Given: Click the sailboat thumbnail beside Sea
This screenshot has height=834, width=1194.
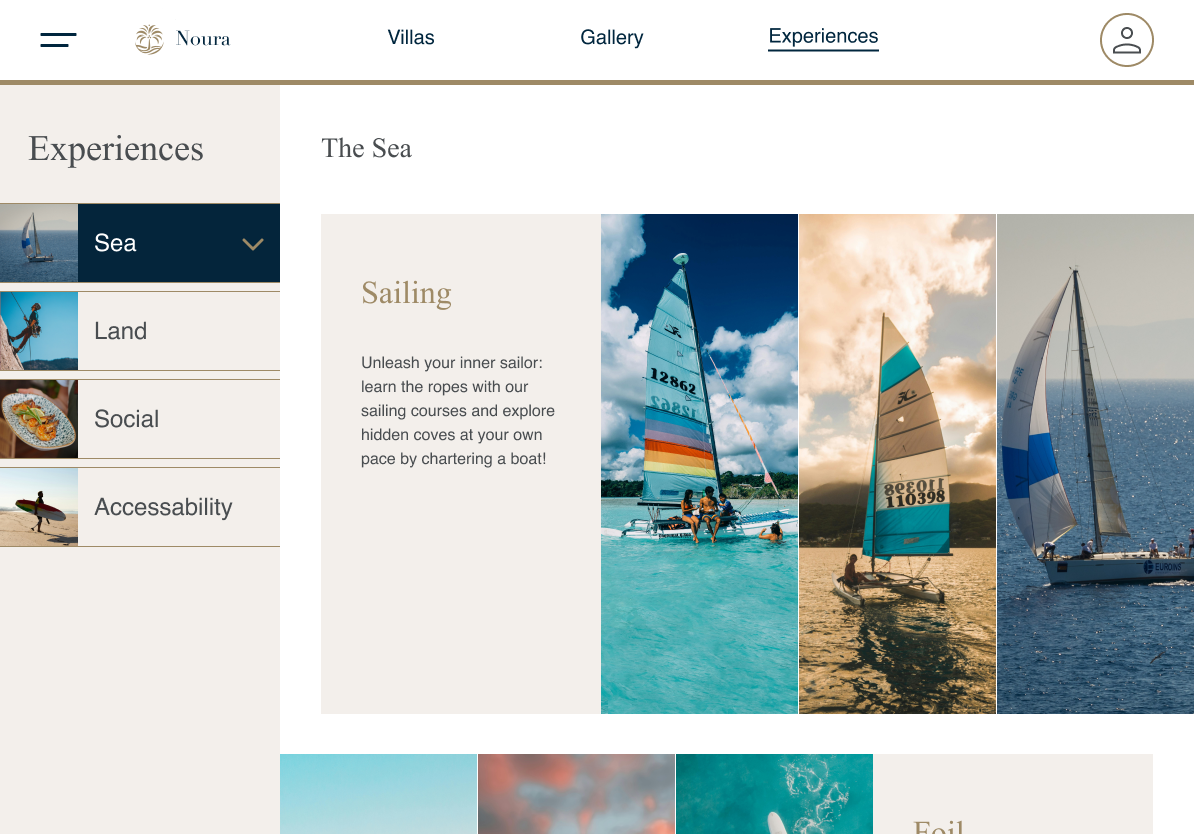Looking at the screenshot, I should click(x=39, y=243).
